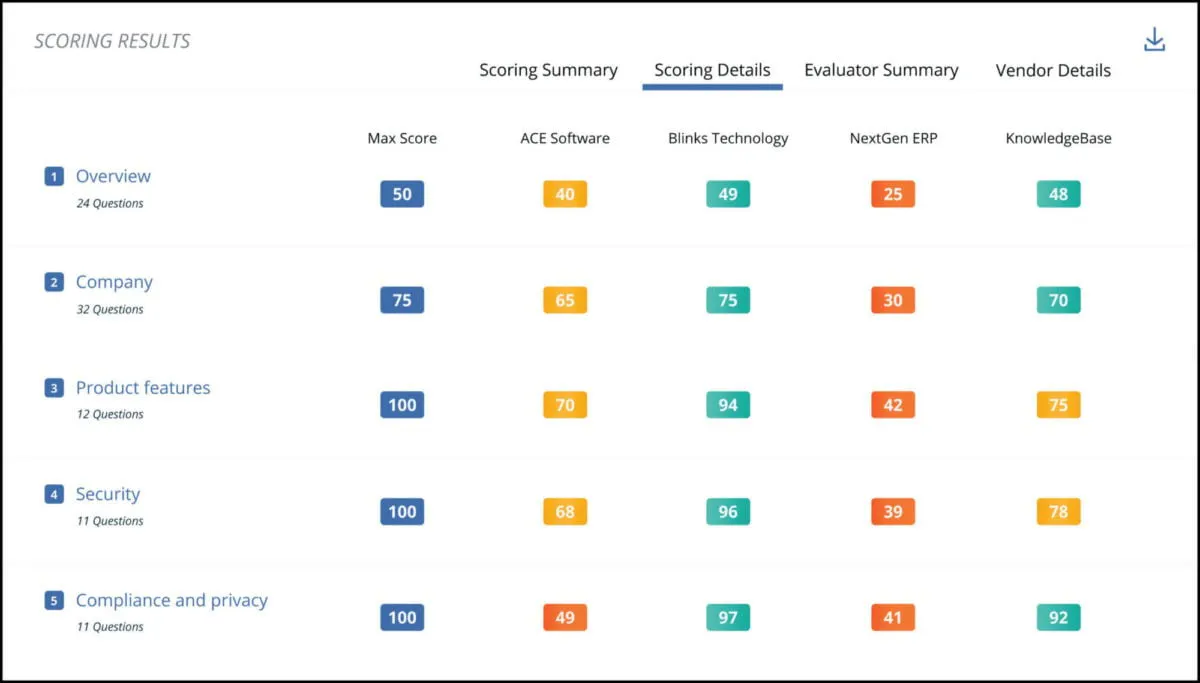Click the numbered badge beside Overview
Image resolution: width=1200 pixels, height=683 pixels.
pyautogui.click(x=53, y=176)
